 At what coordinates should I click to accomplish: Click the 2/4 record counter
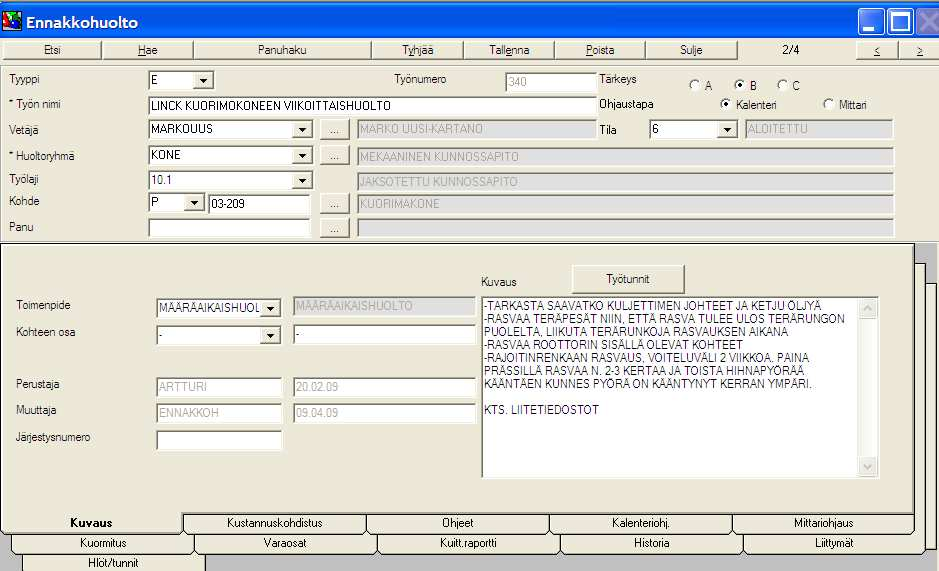(790, 50)
